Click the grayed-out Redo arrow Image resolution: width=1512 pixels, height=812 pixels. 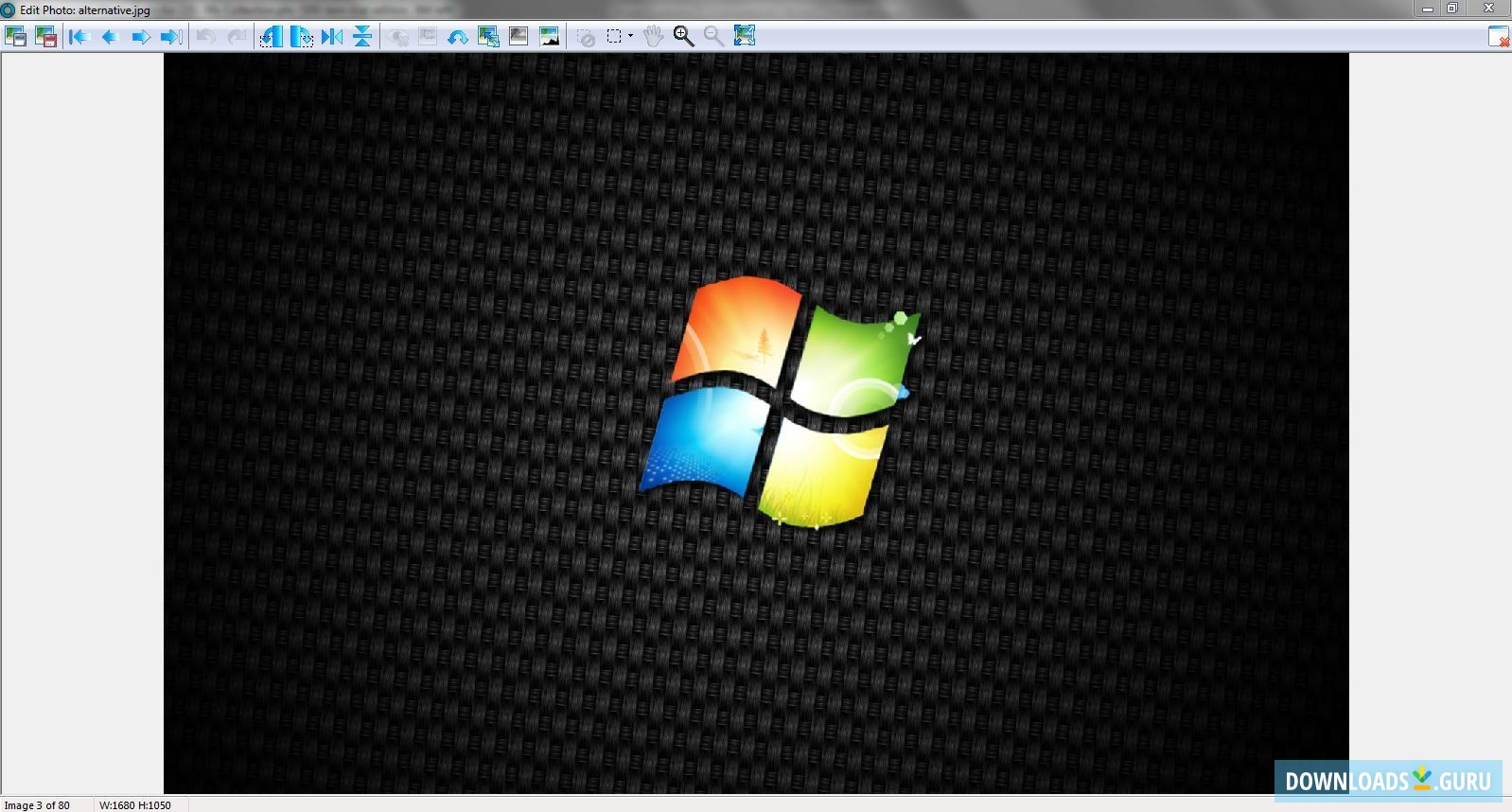[237, 37]
